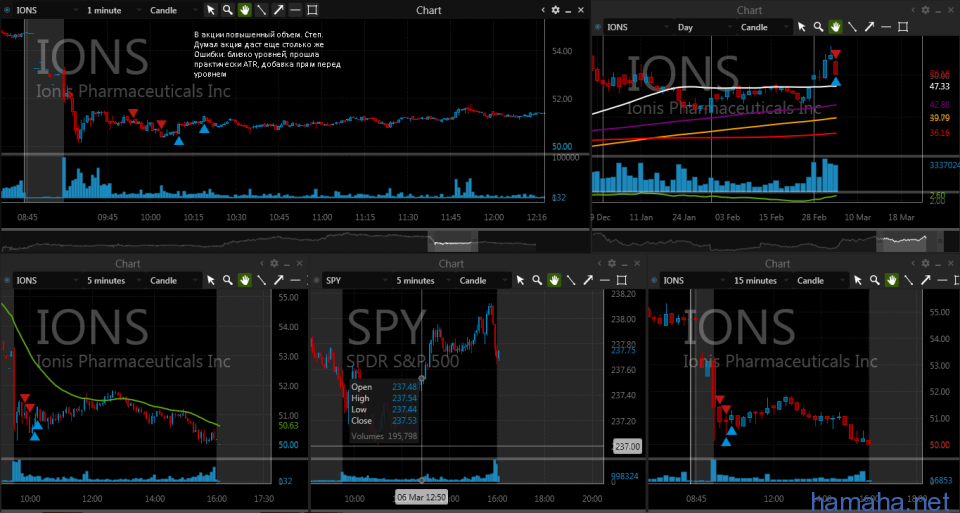960x513 pixels.
Task: Toggle the link circle beside IONS in 15 minutes chart
Action: [654, 280]
